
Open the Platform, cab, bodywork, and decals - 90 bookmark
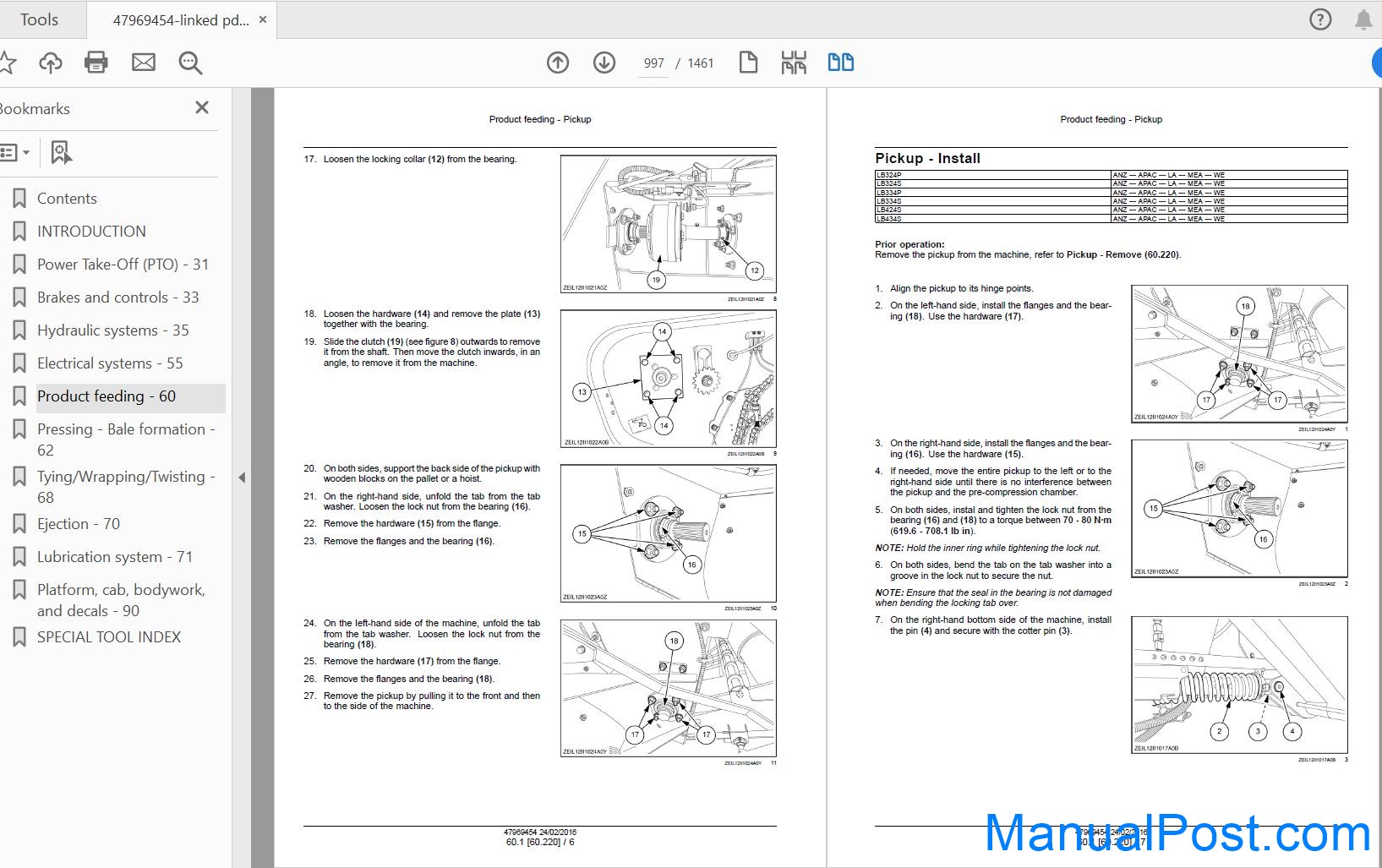click(121, 600)
